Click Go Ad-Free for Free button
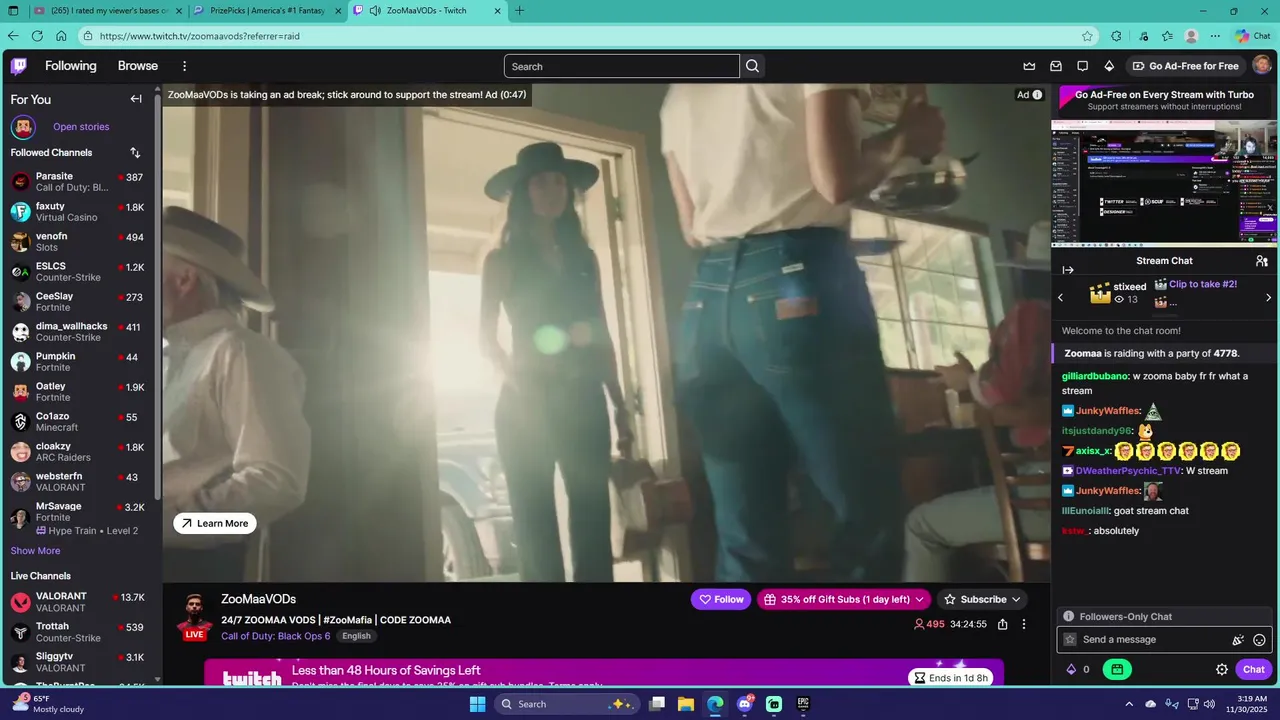 click(x=1184, y=66)
